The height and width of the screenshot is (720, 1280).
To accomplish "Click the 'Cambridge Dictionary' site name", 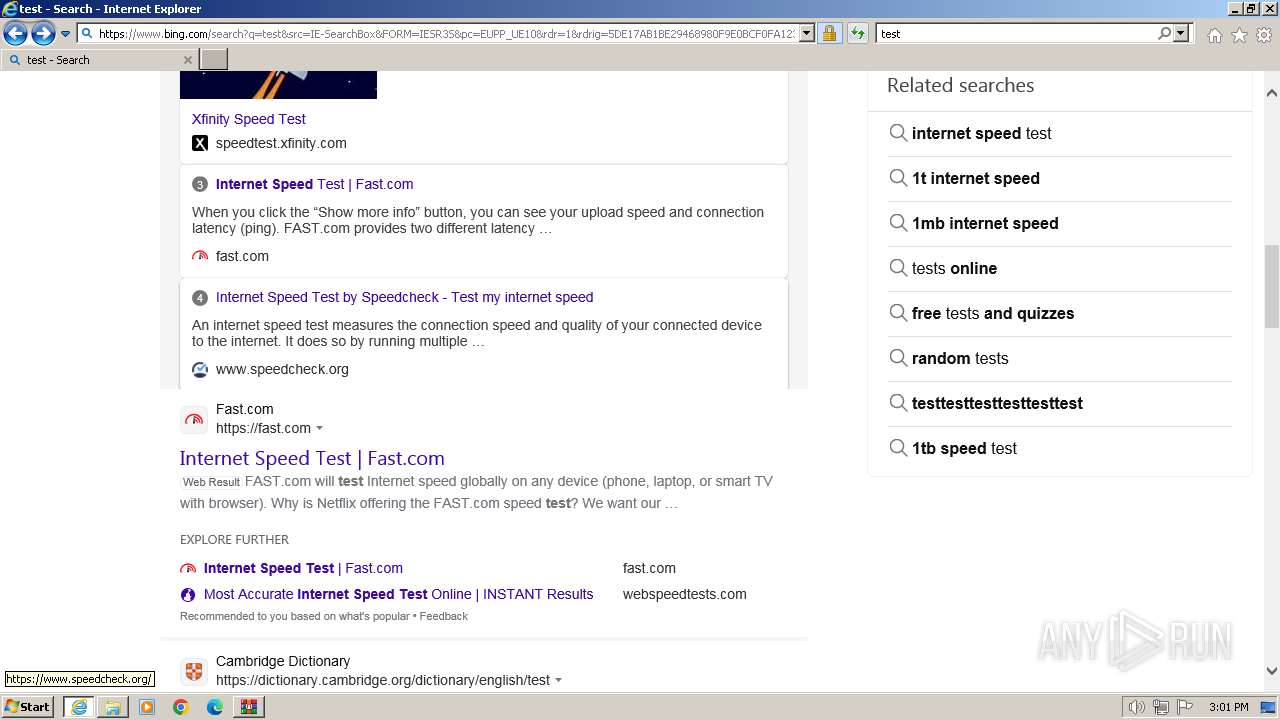I will (x=283, y=661).
